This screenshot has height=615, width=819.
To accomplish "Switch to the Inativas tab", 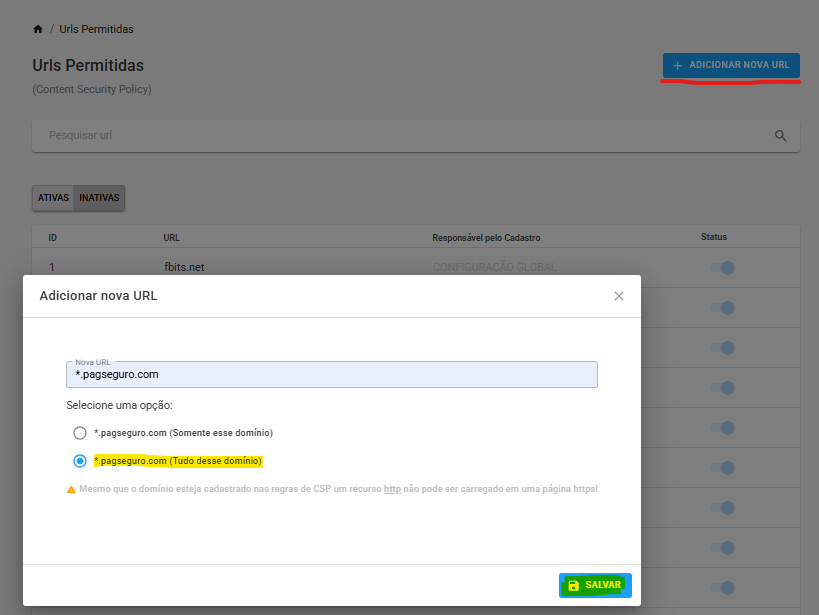I will (99, 198).
